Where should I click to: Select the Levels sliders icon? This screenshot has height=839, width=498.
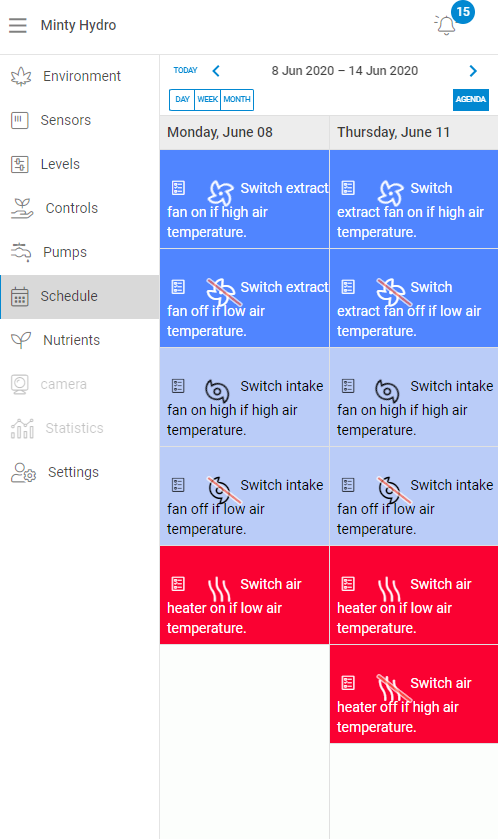(x=20, y=164)
